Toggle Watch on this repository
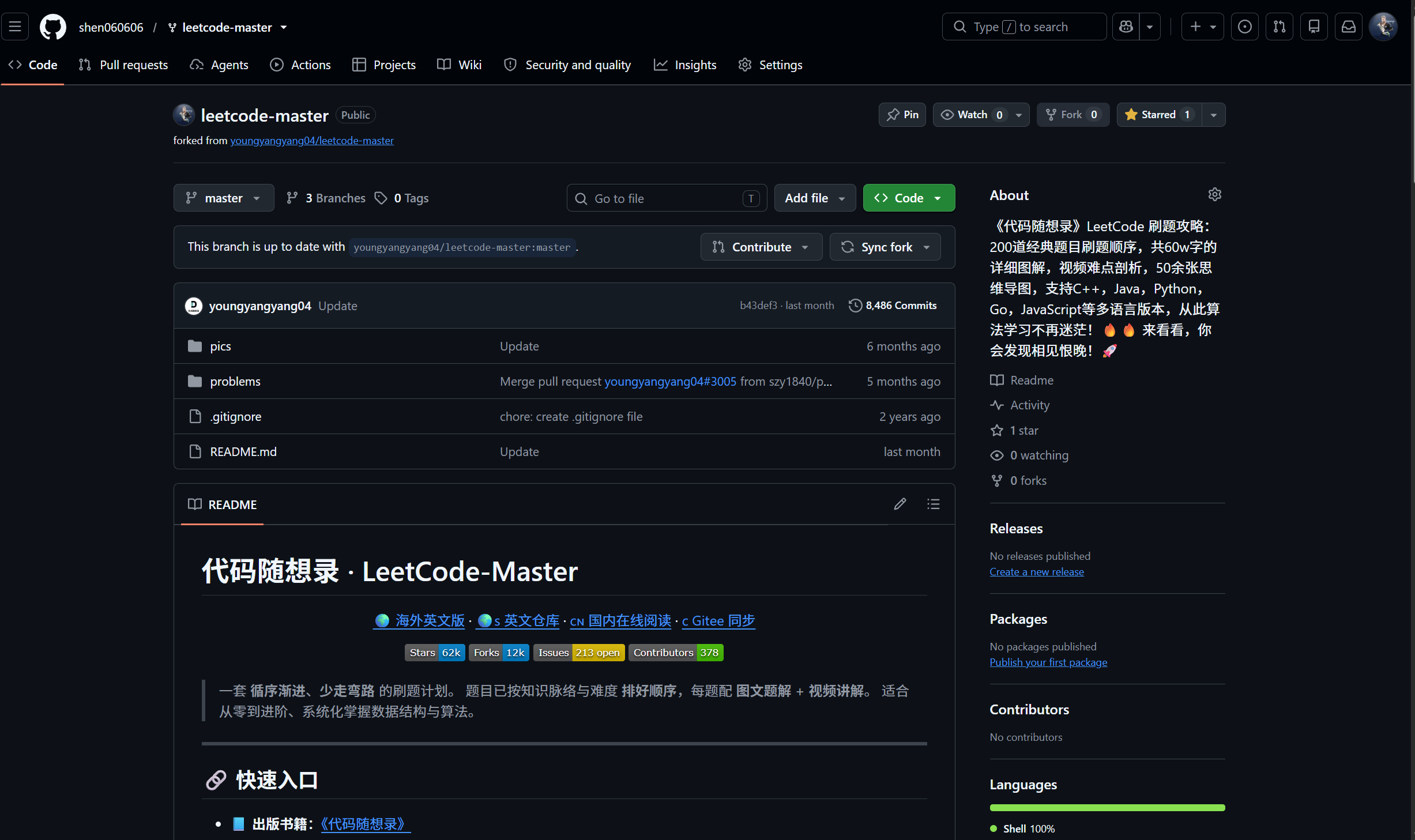 pos(972,115)
